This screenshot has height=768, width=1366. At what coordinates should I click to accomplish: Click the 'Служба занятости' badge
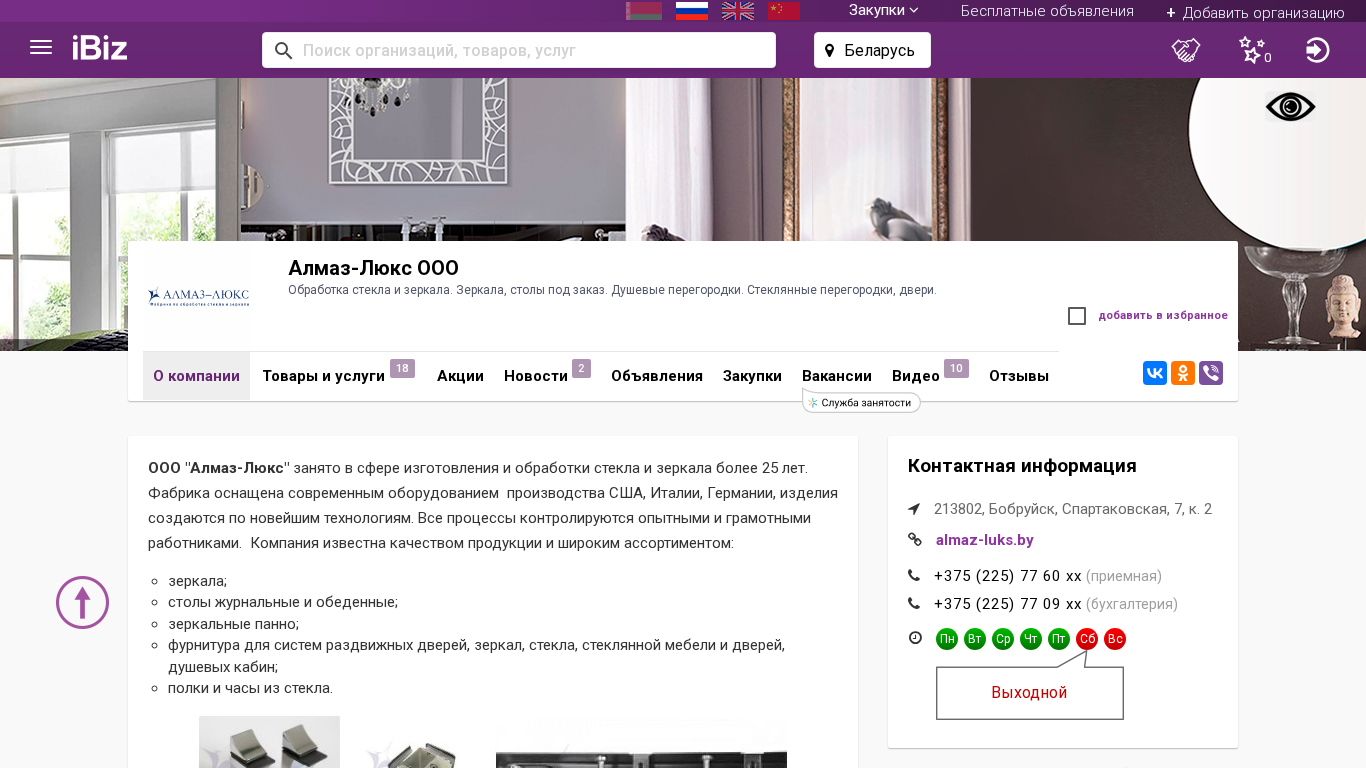[861, 402]
